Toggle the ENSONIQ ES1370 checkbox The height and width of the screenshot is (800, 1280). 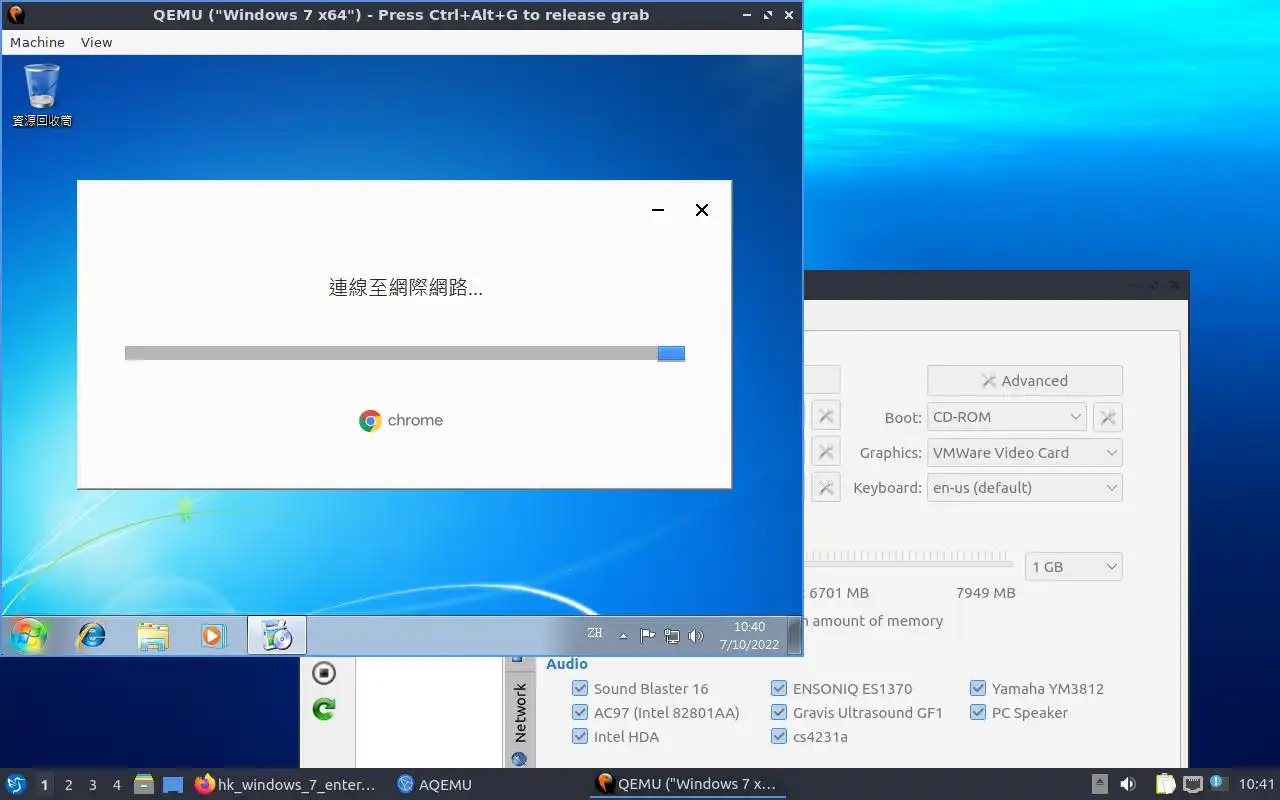point(779,688)
